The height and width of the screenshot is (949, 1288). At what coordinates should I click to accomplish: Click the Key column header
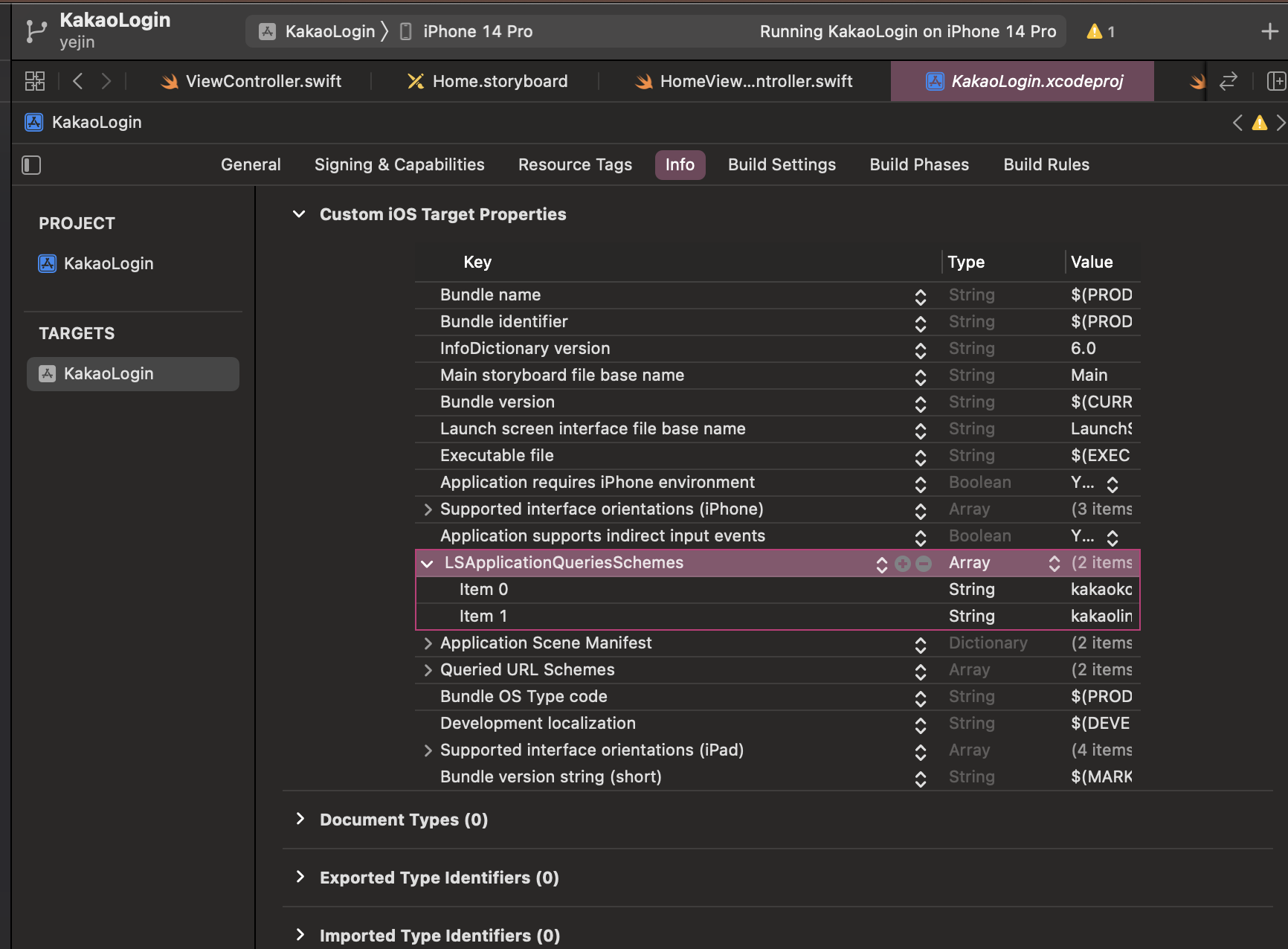[477, 262]
